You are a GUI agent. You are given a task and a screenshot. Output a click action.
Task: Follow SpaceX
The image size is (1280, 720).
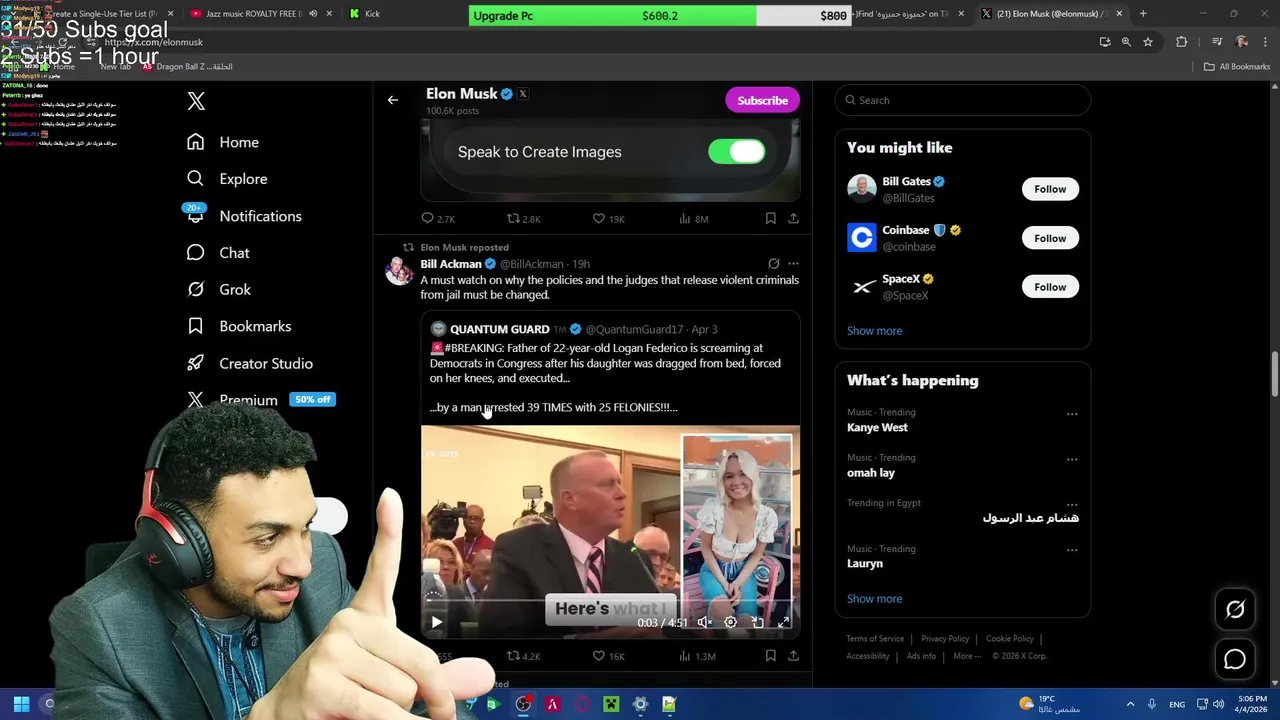click(x=1050, y=287)
